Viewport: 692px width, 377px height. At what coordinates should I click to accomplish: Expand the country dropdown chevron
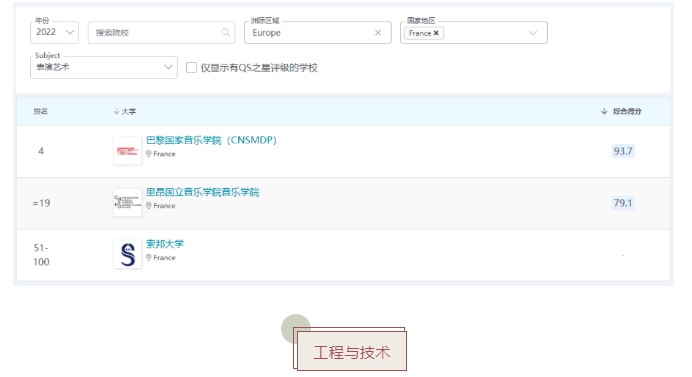point(533,33)
